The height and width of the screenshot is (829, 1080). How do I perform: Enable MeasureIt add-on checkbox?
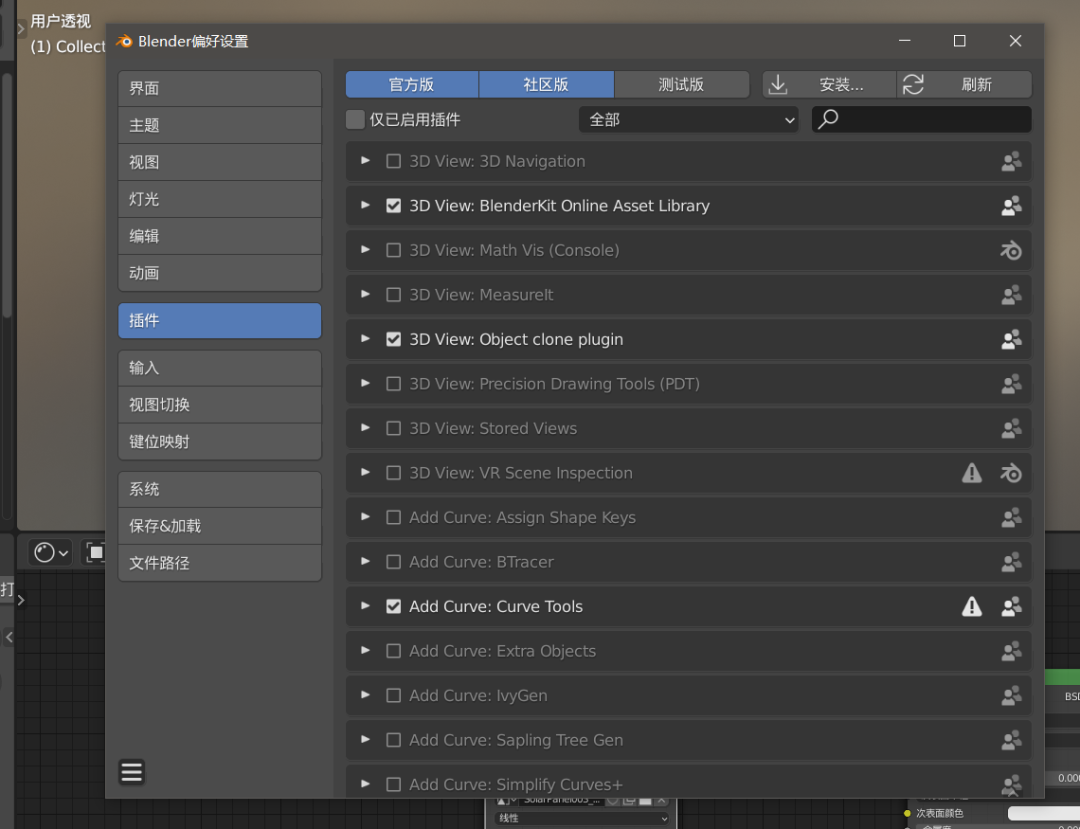point(393,295)
